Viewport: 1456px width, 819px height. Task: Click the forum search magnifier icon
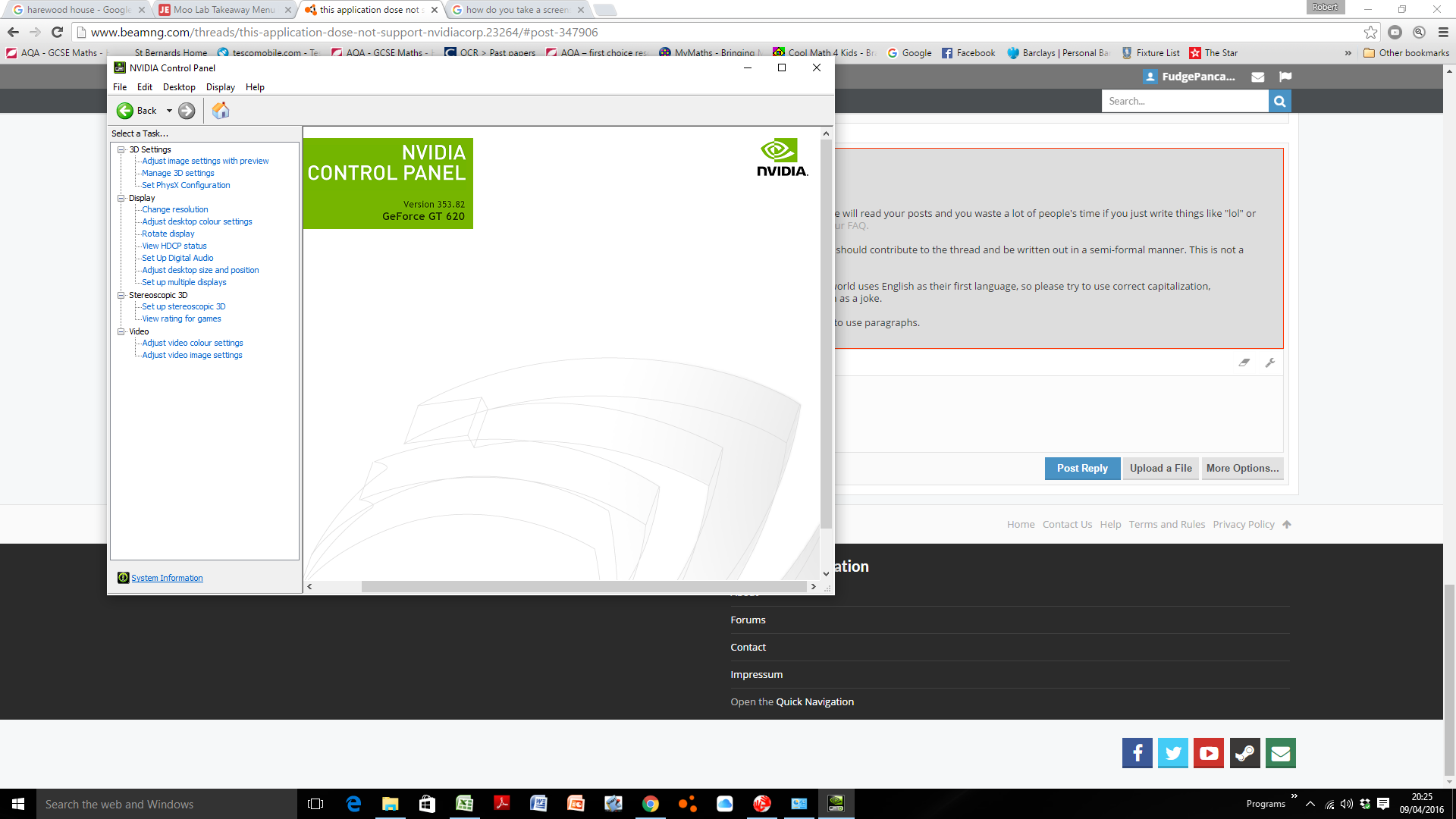click(x=1279, y=101)
